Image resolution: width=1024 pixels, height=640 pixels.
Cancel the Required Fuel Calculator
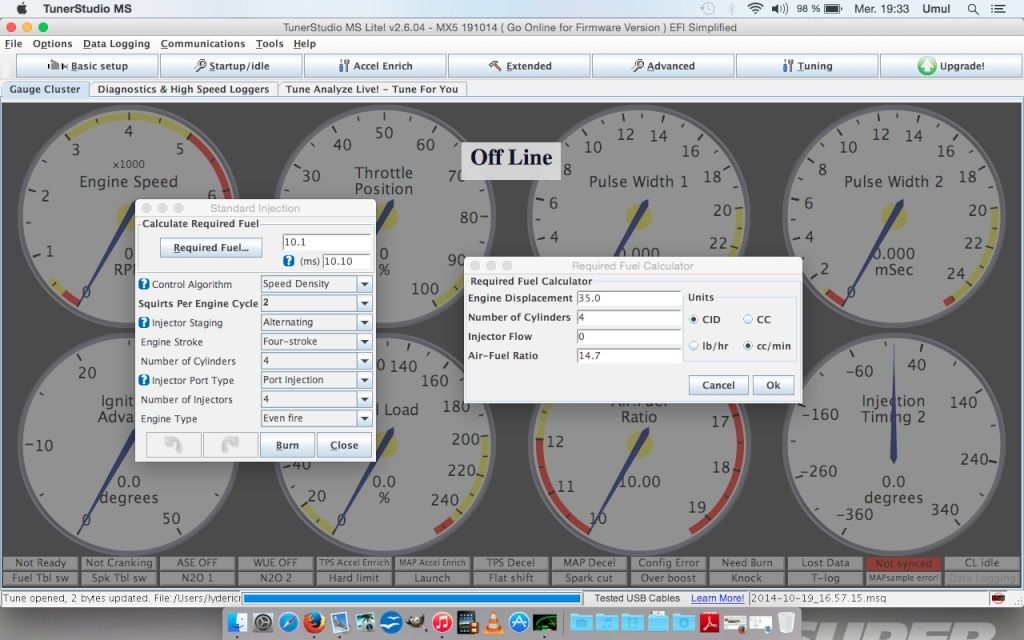click(x=718, y=385)
